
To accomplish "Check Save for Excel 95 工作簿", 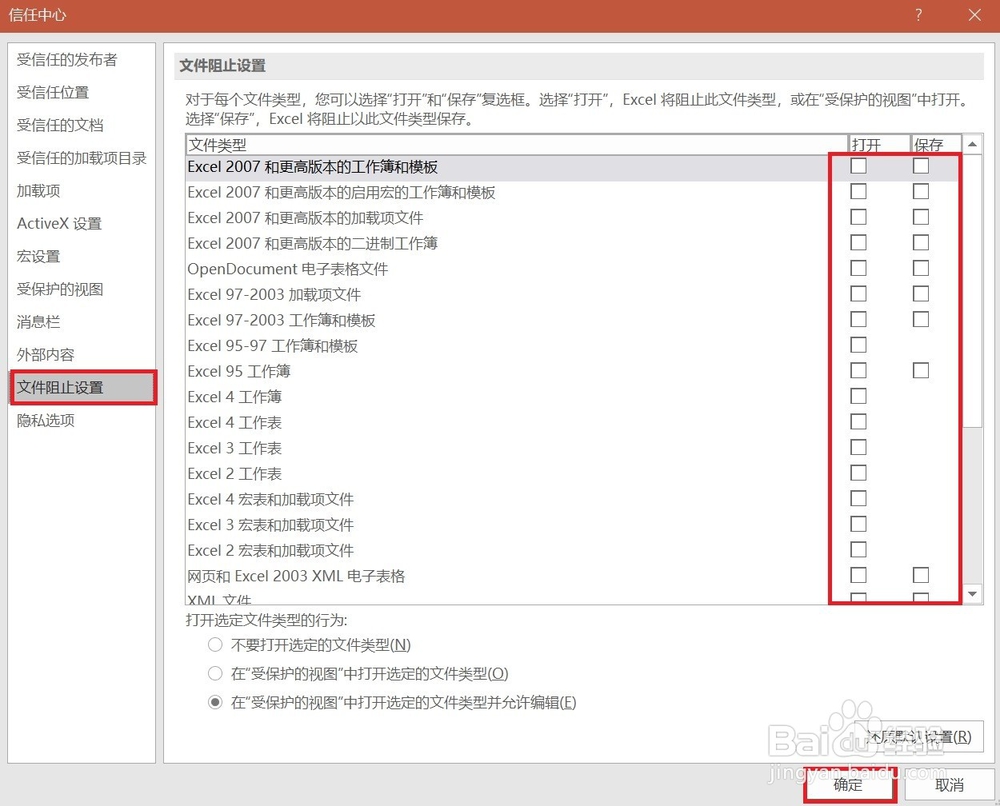I will coord(920,370).
